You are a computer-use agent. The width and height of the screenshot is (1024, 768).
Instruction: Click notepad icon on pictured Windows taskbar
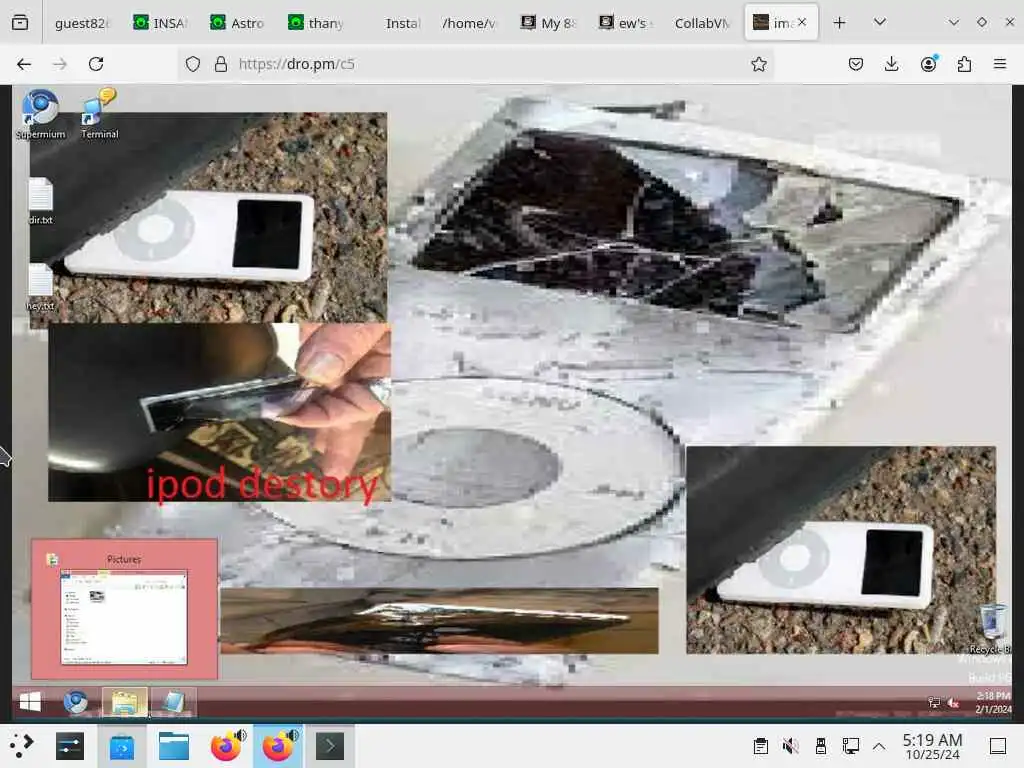[173, 703]
